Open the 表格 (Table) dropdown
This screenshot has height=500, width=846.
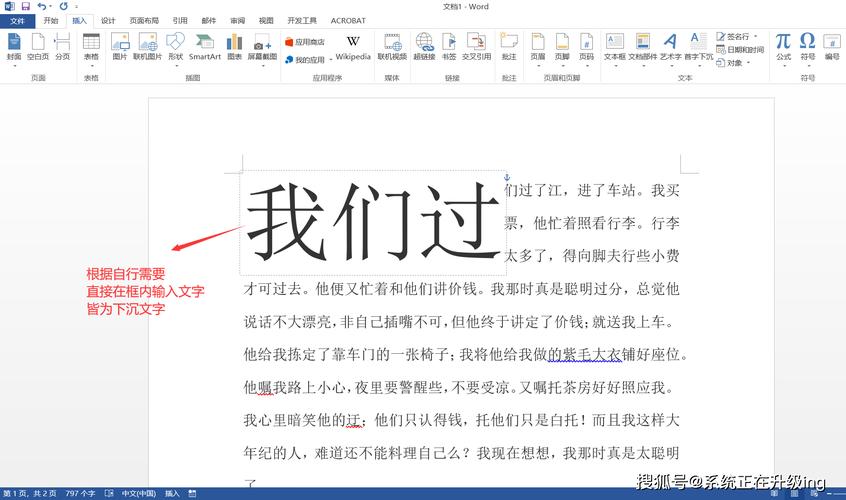tap(91, 49)
